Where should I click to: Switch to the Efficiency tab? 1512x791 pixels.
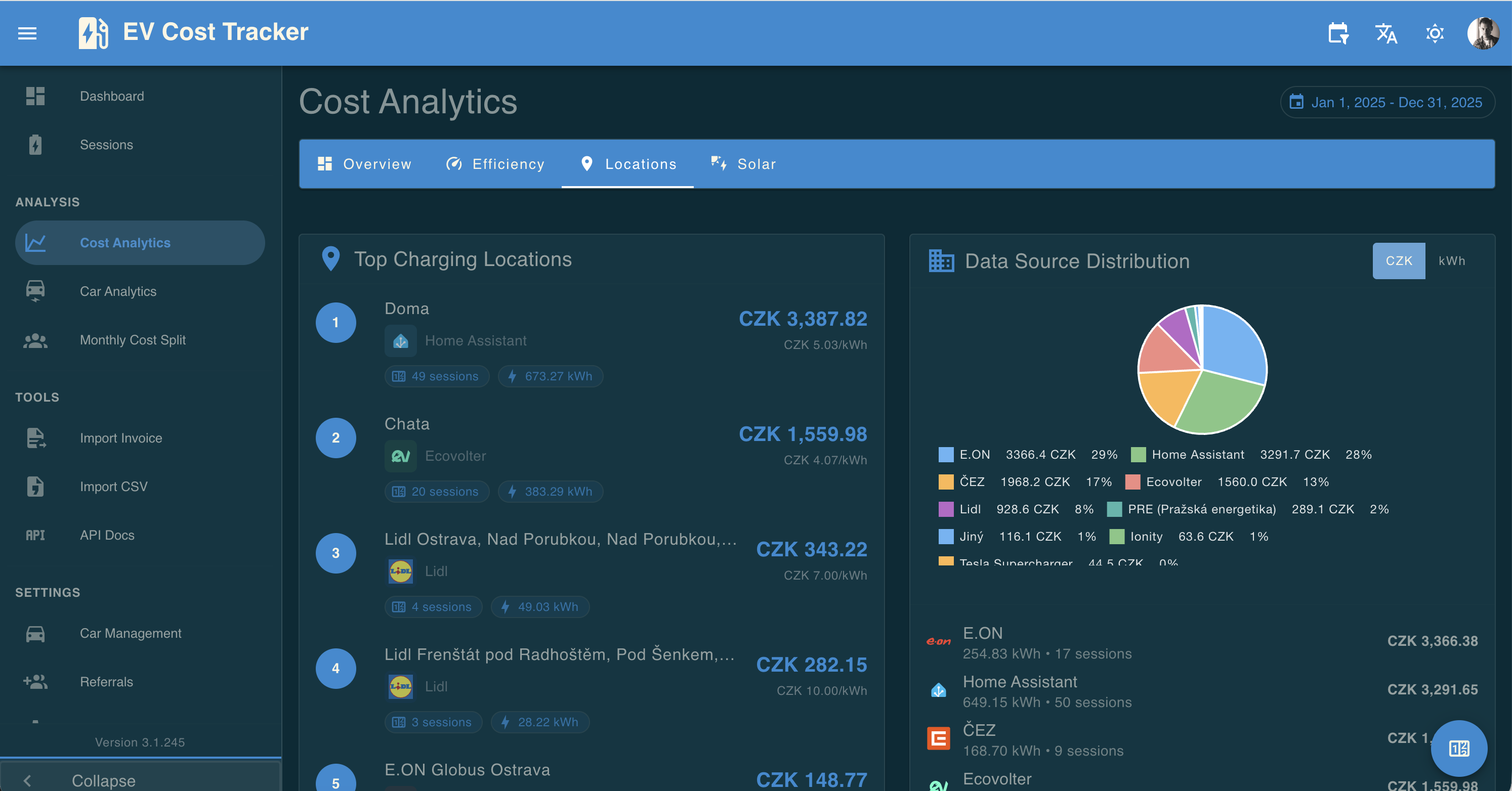click(x=495, y=164)
